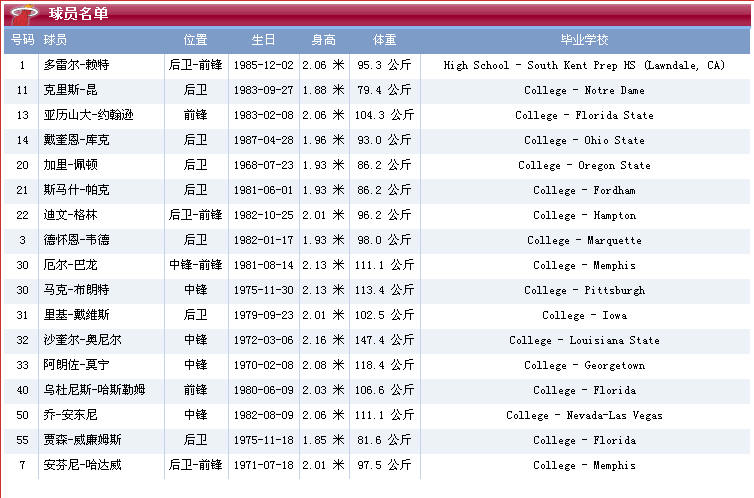Select player name 多雷尔-赖特
The width and height of the screenshot is (754, 498).
pos(76,65)
